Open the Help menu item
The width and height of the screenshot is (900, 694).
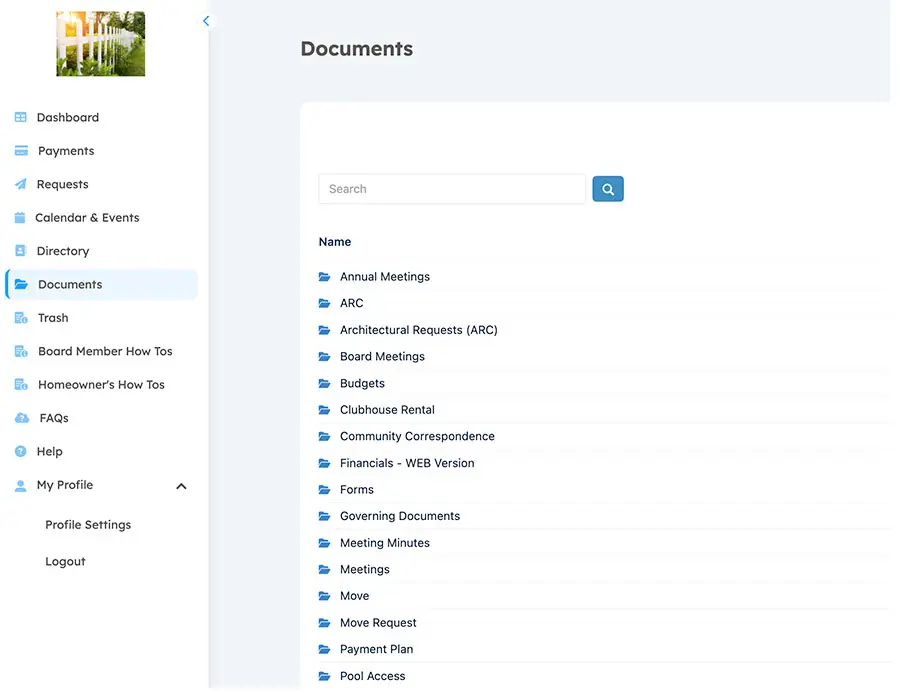[49, 451]
